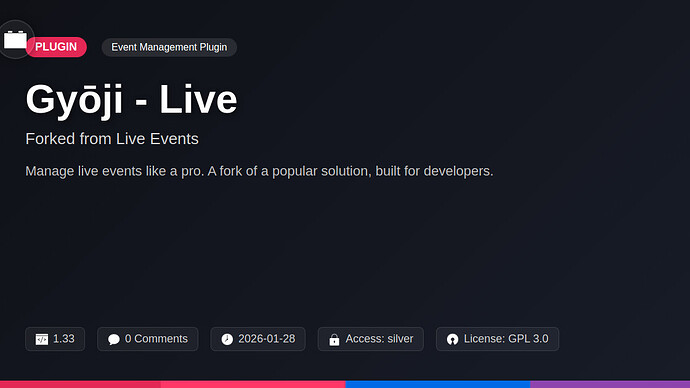This screenshot has width=690, height=388.
Task: Click the Manage live events description text
Action: click(259, 171)
